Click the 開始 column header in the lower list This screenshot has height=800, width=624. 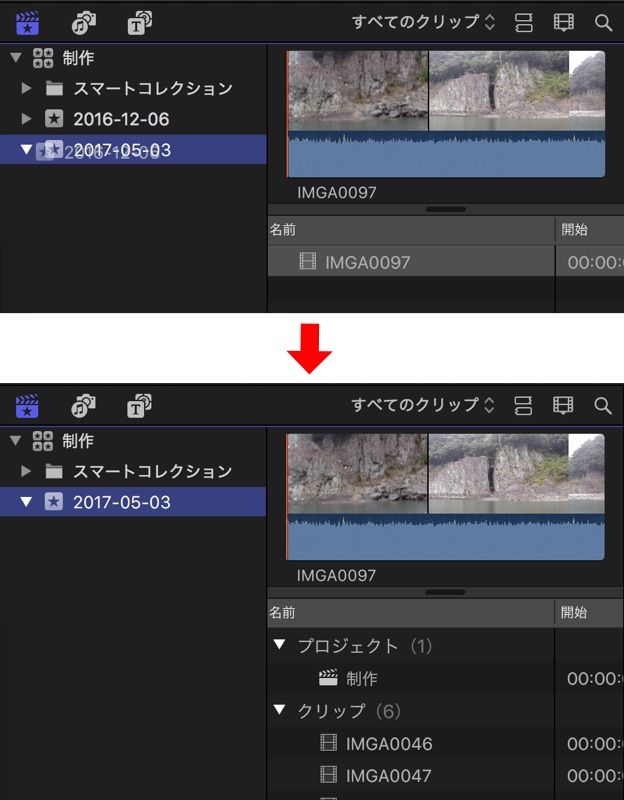pyautogui.click(x=575, y=612)
